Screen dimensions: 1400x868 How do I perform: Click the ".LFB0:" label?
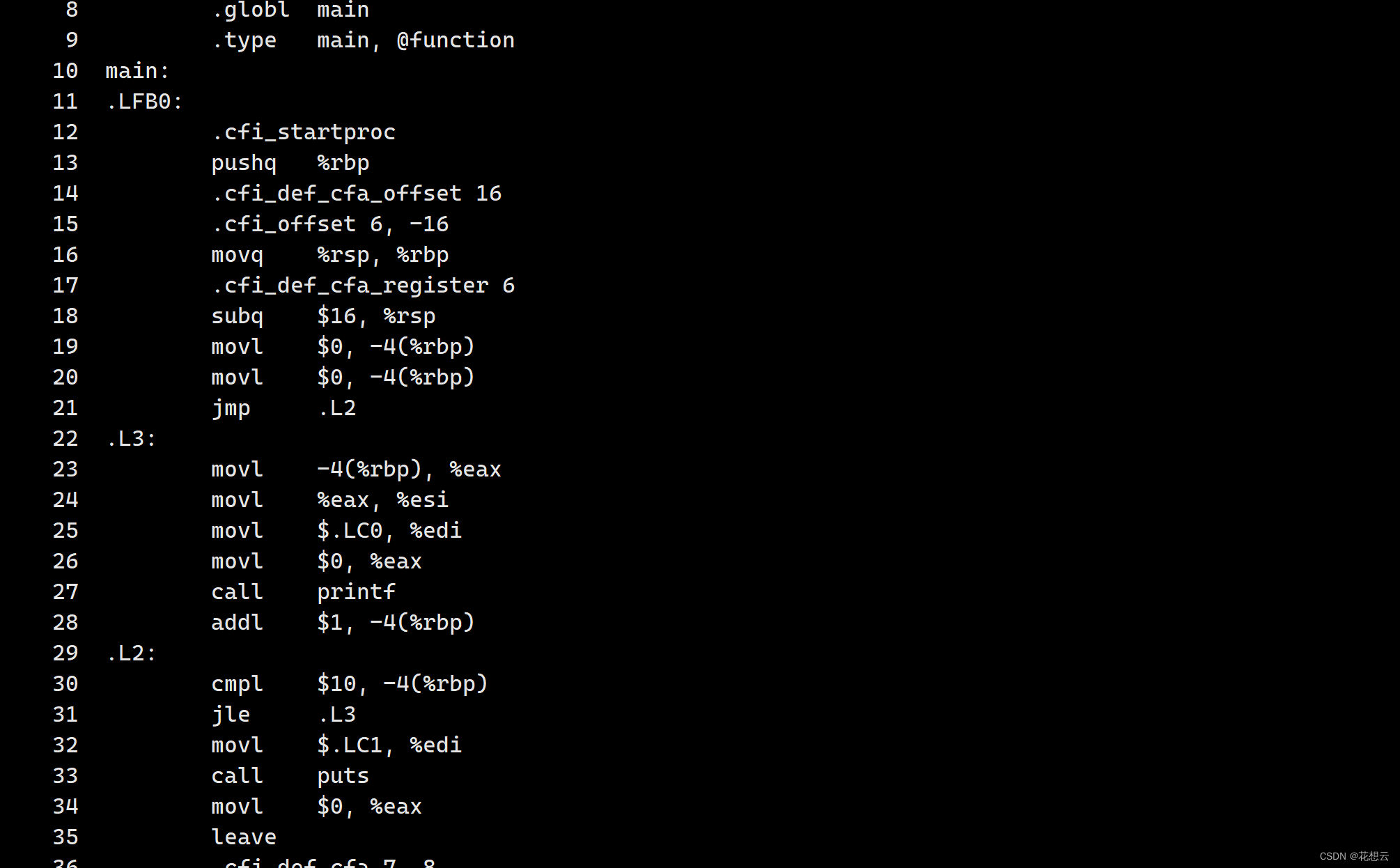(144, 102)
